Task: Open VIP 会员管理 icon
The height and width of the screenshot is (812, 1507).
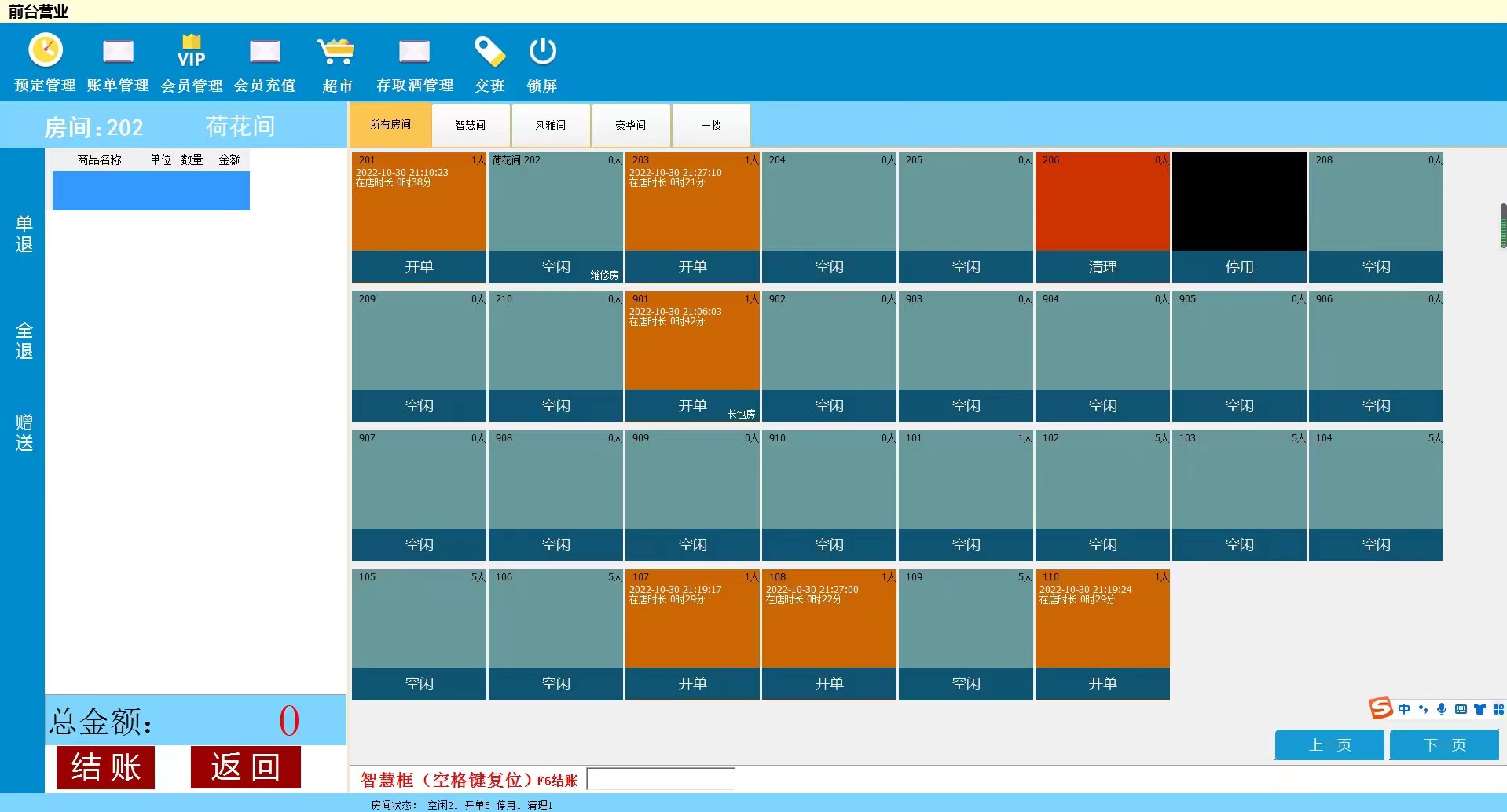Action: pyautogui.click(x=191, y=52)
